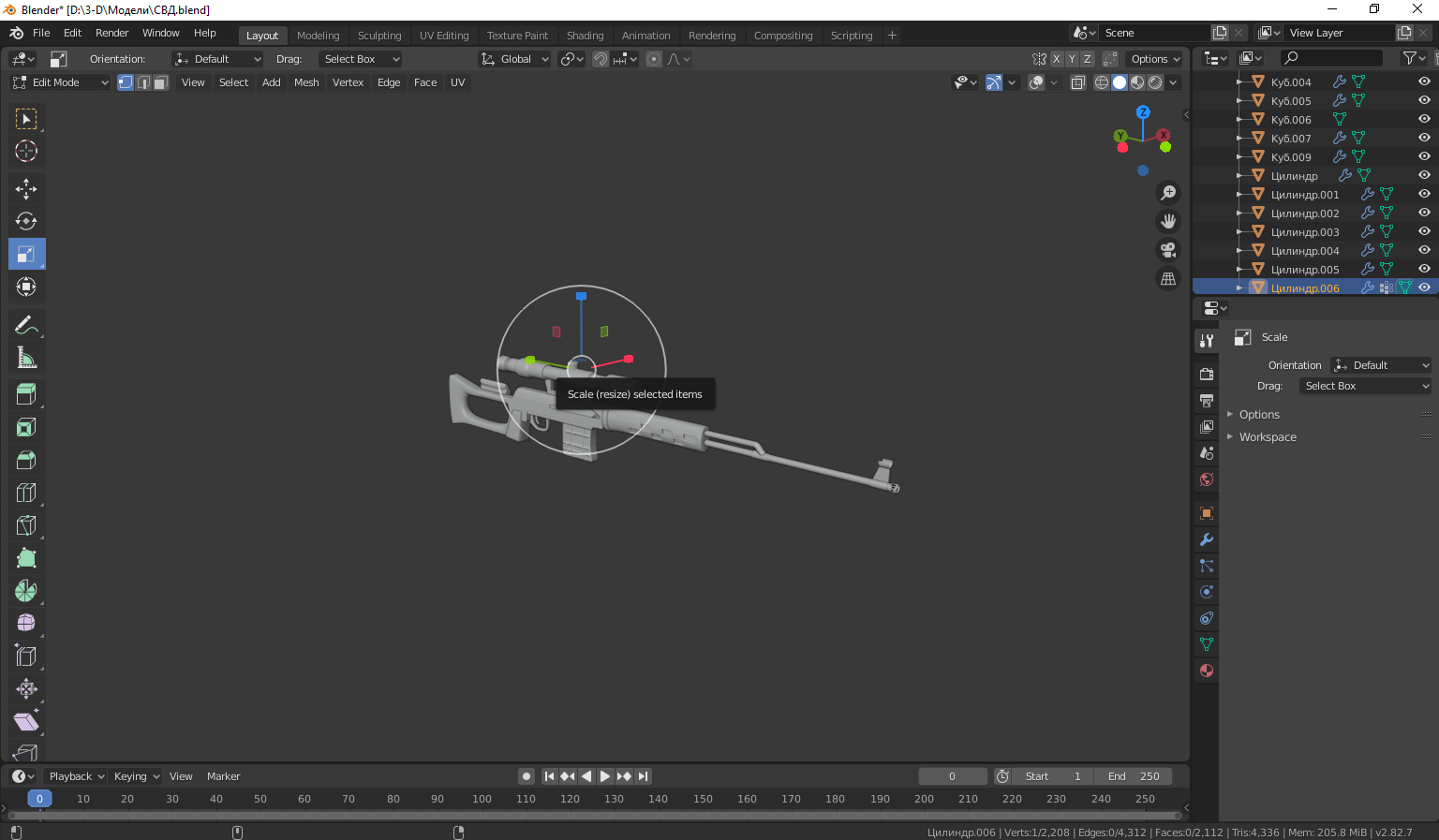The height and width of the screenshot is (840, 1439).
Task: Hide Цилиндр.006 in the outliner
Action: click(x=1424, y=288)
